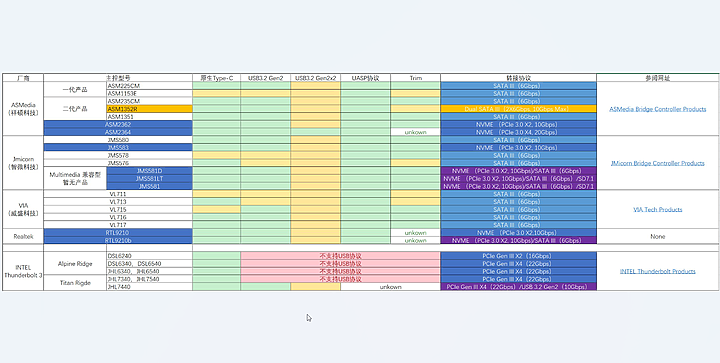The image size is (720, 363).
Task: Select the ASM225CM model cell
Action: pos(149,86)
